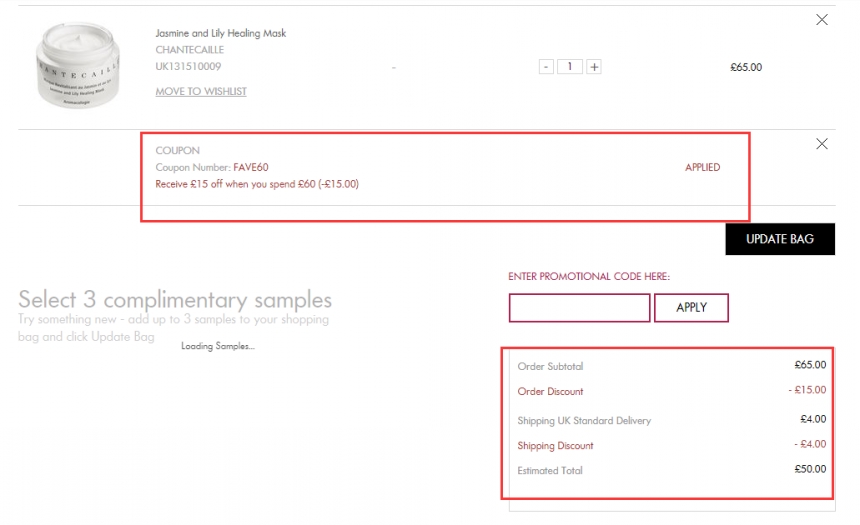Click the Estimated Total label

pyautogui.click(x=550, y=471)
